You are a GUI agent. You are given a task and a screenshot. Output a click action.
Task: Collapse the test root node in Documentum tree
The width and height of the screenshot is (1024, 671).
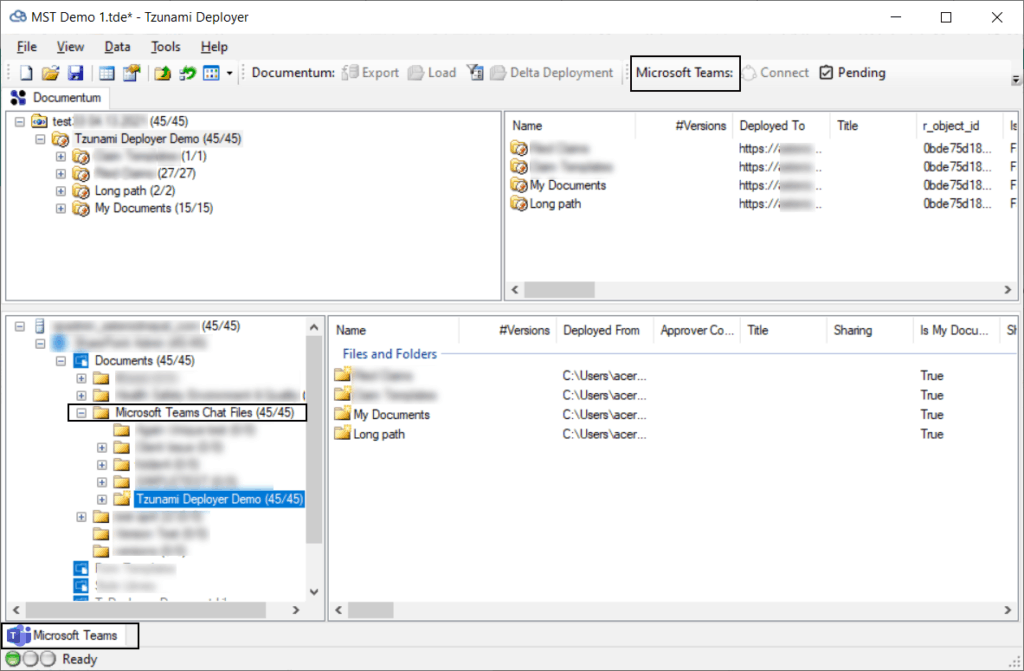20,122
